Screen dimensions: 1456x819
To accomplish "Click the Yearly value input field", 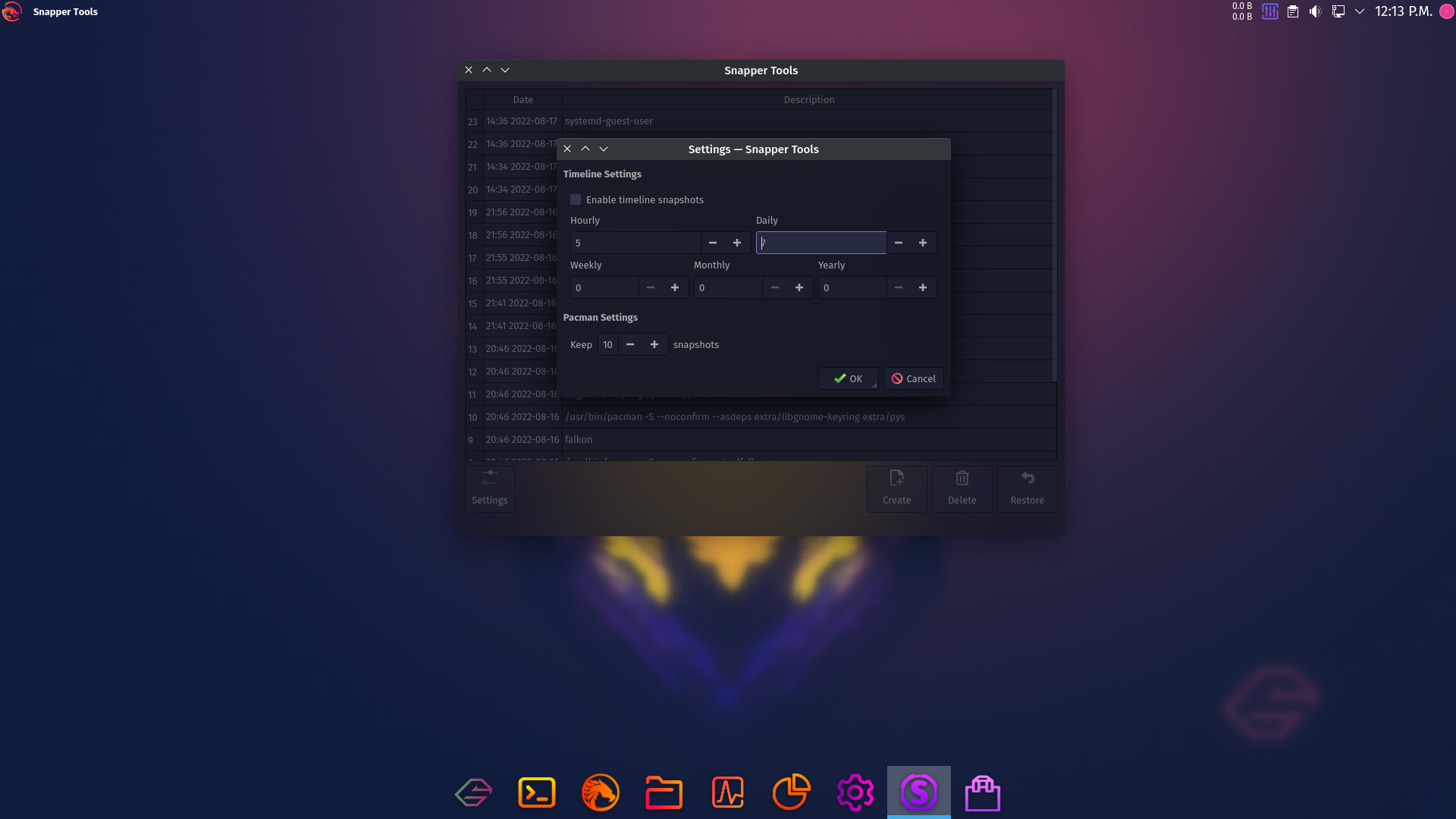I will pyautogui.click(x=852, y=287).
